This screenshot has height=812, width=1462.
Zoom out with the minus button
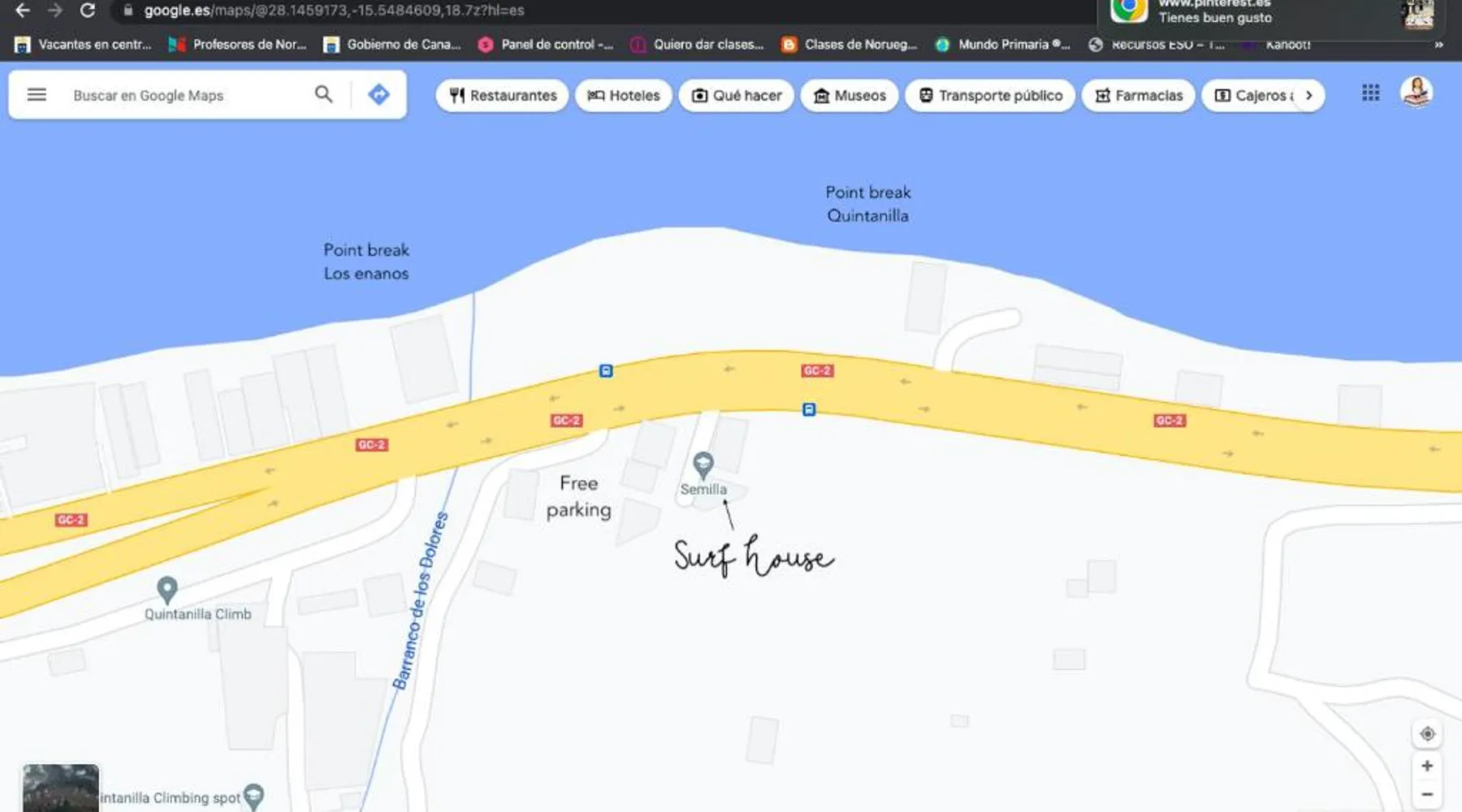(x=1426, y=795)
